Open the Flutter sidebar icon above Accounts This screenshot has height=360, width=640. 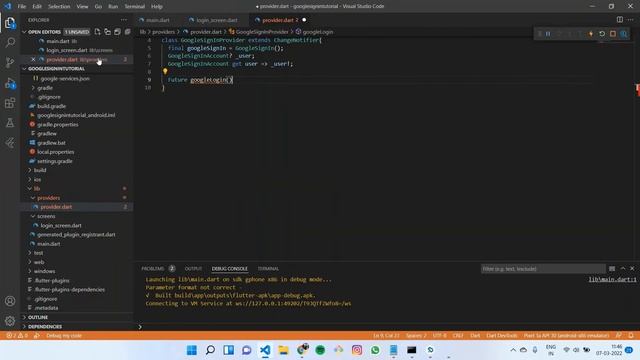(10, 142)
